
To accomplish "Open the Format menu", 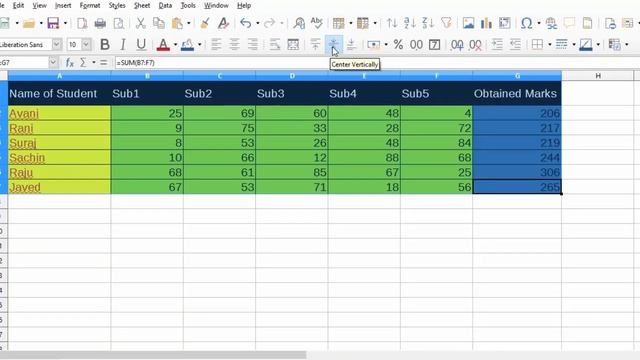I will pyautogui.click(x=90, y=6).
